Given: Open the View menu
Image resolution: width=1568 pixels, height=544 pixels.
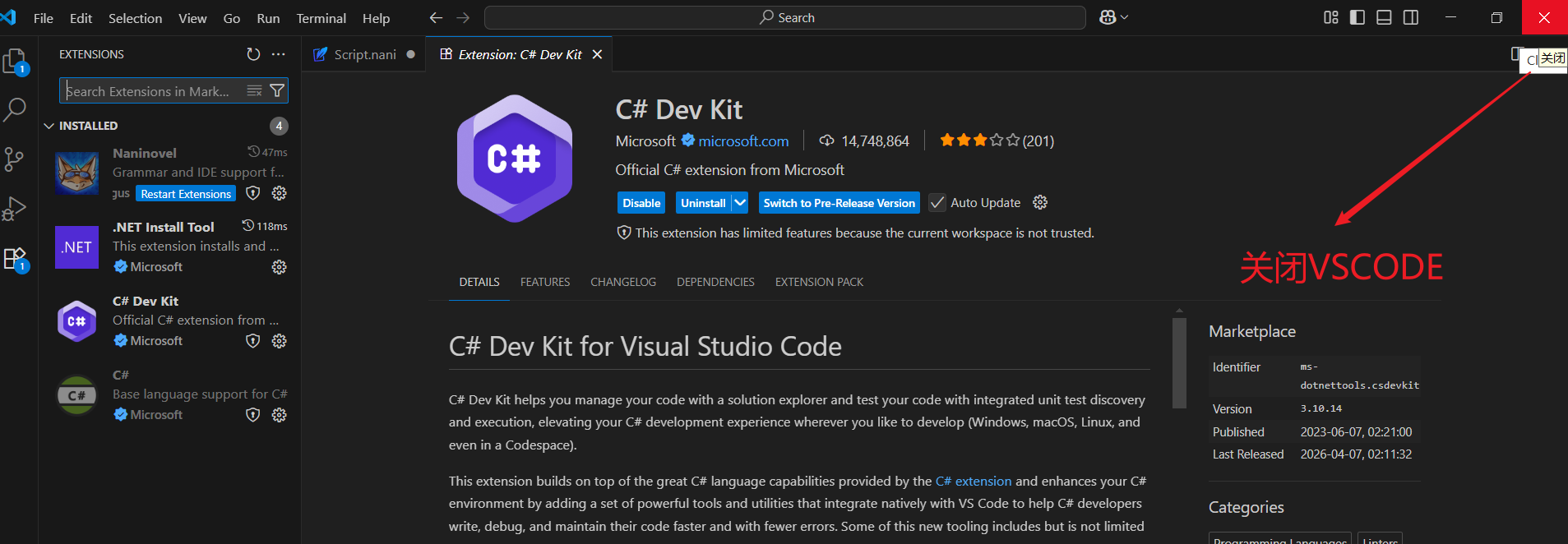Looking at the screenshot, I should tap(192, 18).
